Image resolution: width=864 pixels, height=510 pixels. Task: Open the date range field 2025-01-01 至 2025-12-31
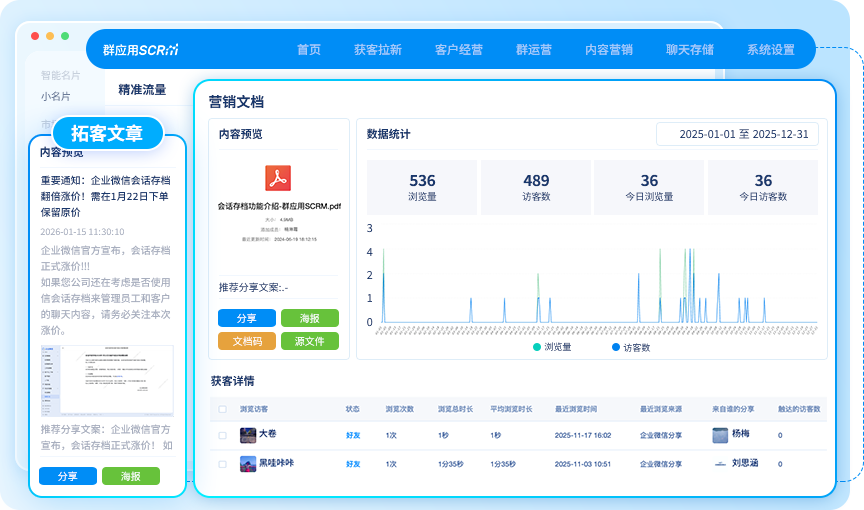coord(737,134)
